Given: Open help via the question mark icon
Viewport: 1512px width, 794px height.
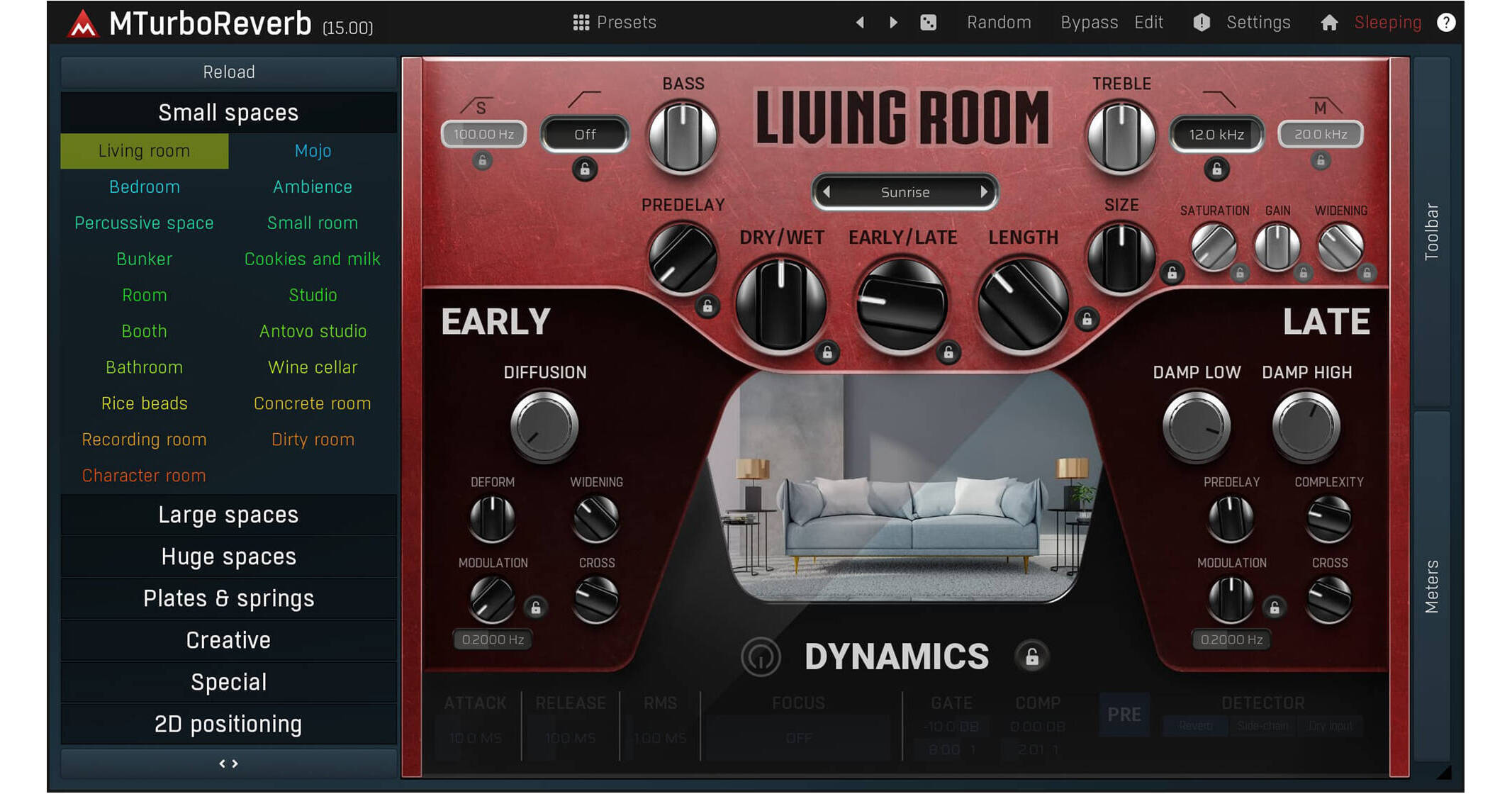Looking at the screenshot, I should point(1446,22).
